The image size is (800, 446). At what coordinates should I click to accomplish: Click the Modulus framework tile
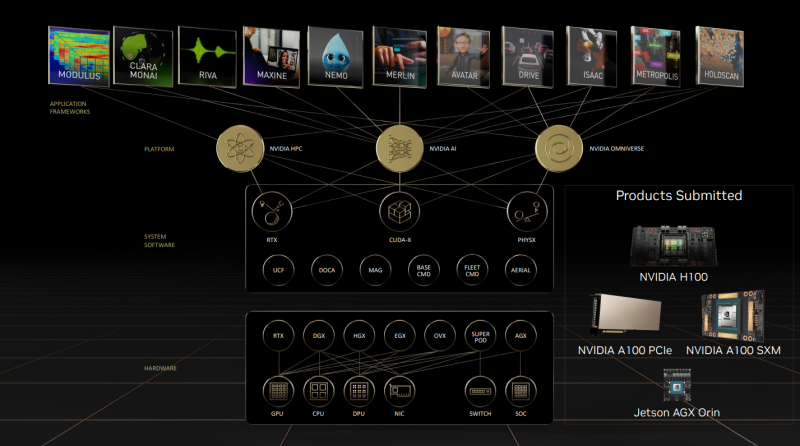pos(79,56)
